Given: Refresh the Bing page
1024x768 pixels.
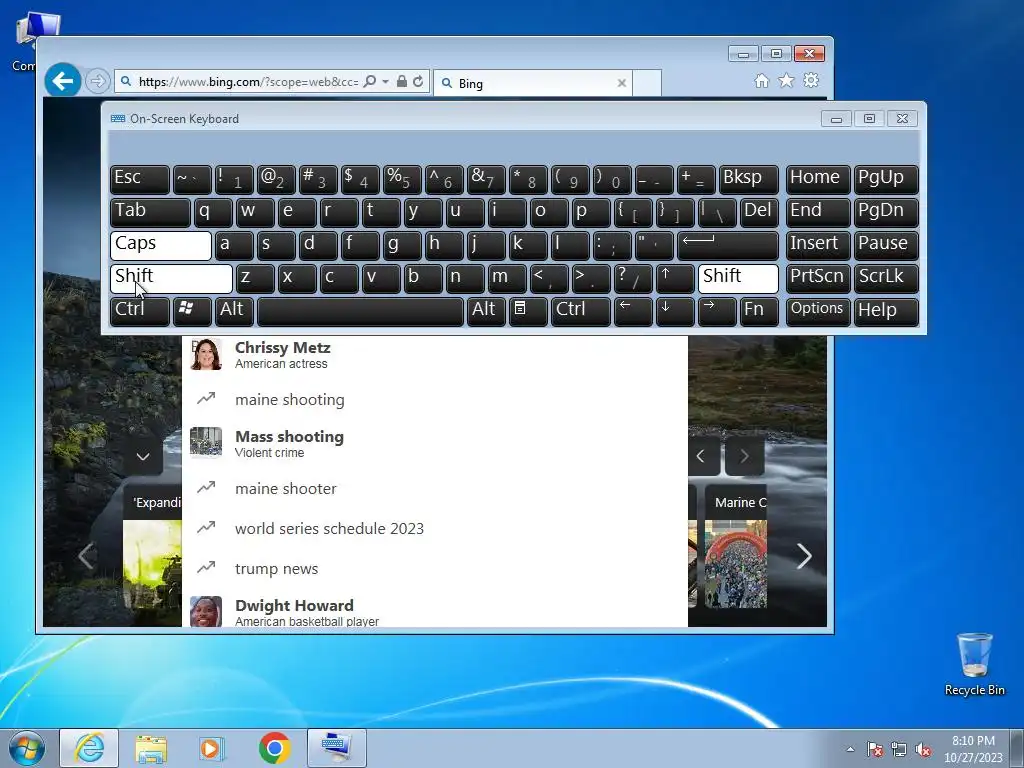Looking at the screenshot, I should click(x=418, y=82).
